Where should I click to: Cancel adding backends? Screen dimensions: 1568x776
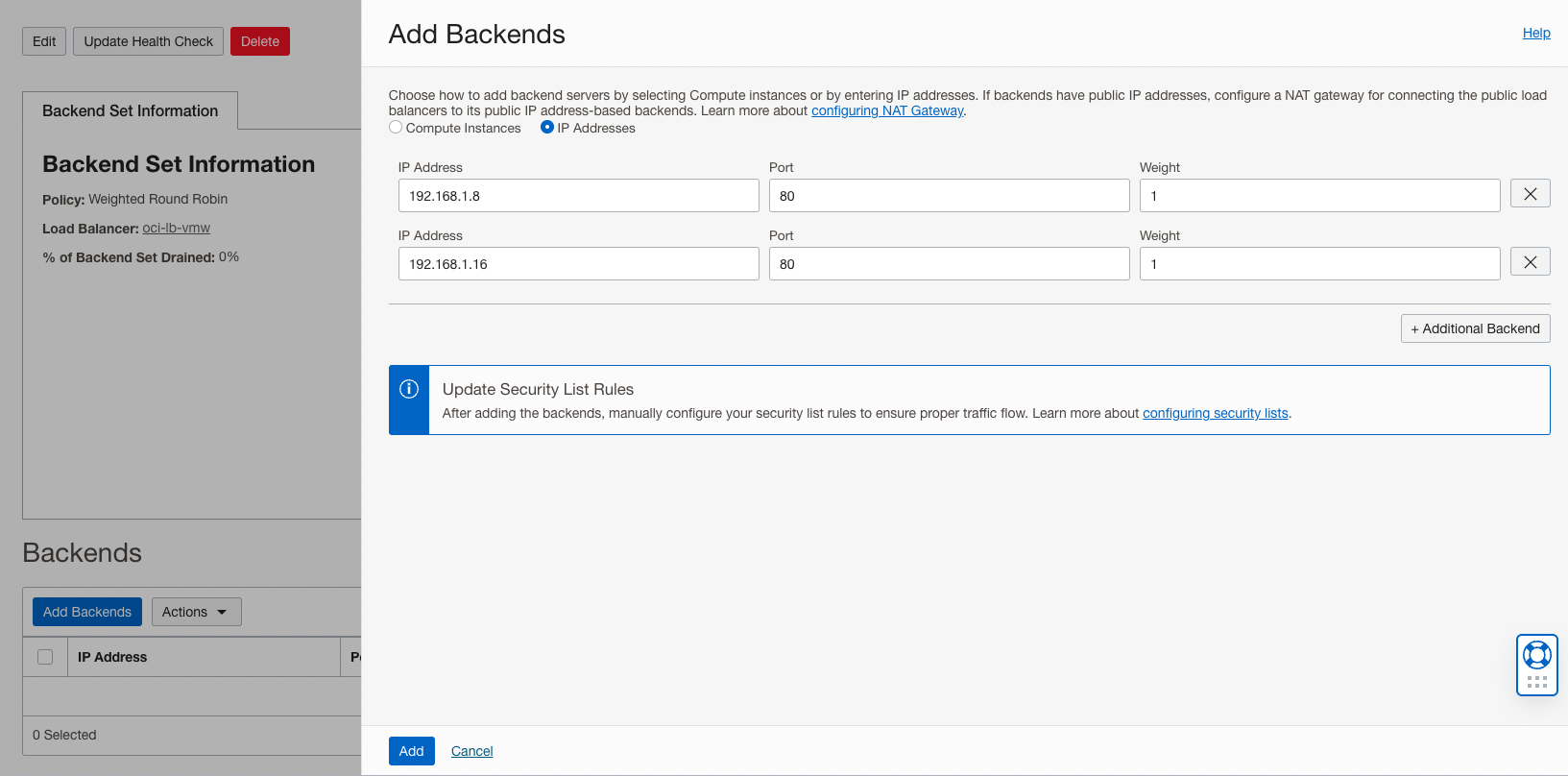click(471, 751)
